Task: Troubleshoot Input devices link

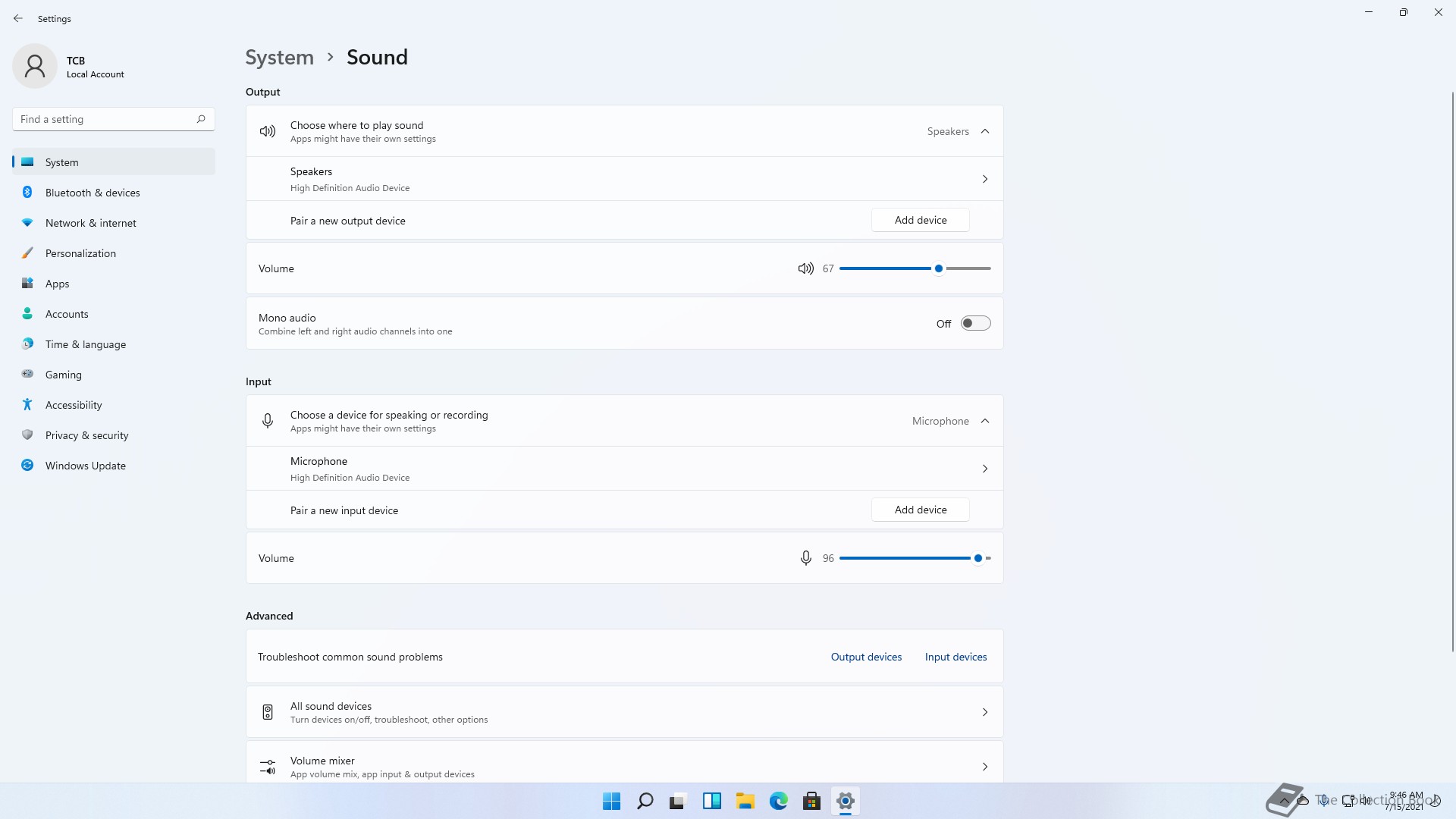Action: coord(955,657)
